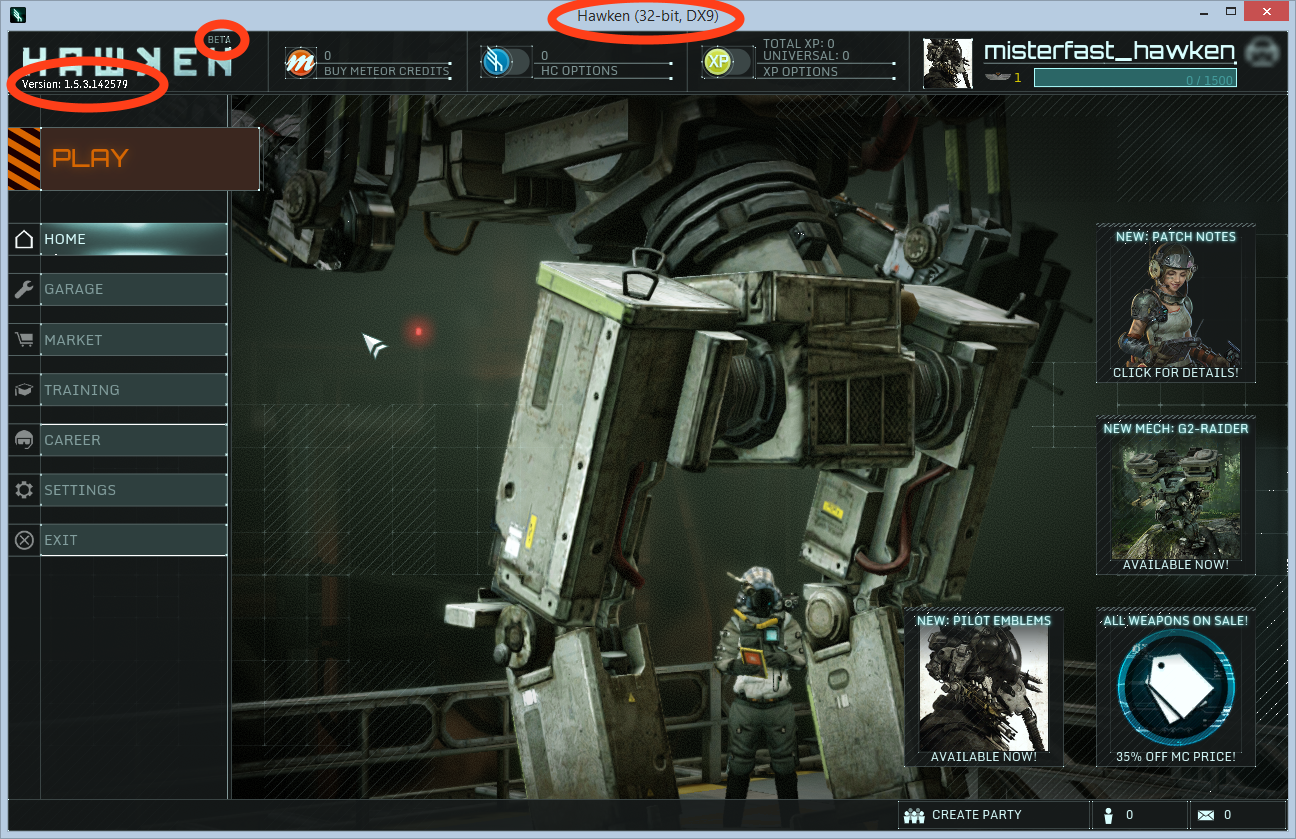Click the 0 / 1500 XP progress bar
The height and width of the screenshot is (839, 1296).
pos(1135,78)
